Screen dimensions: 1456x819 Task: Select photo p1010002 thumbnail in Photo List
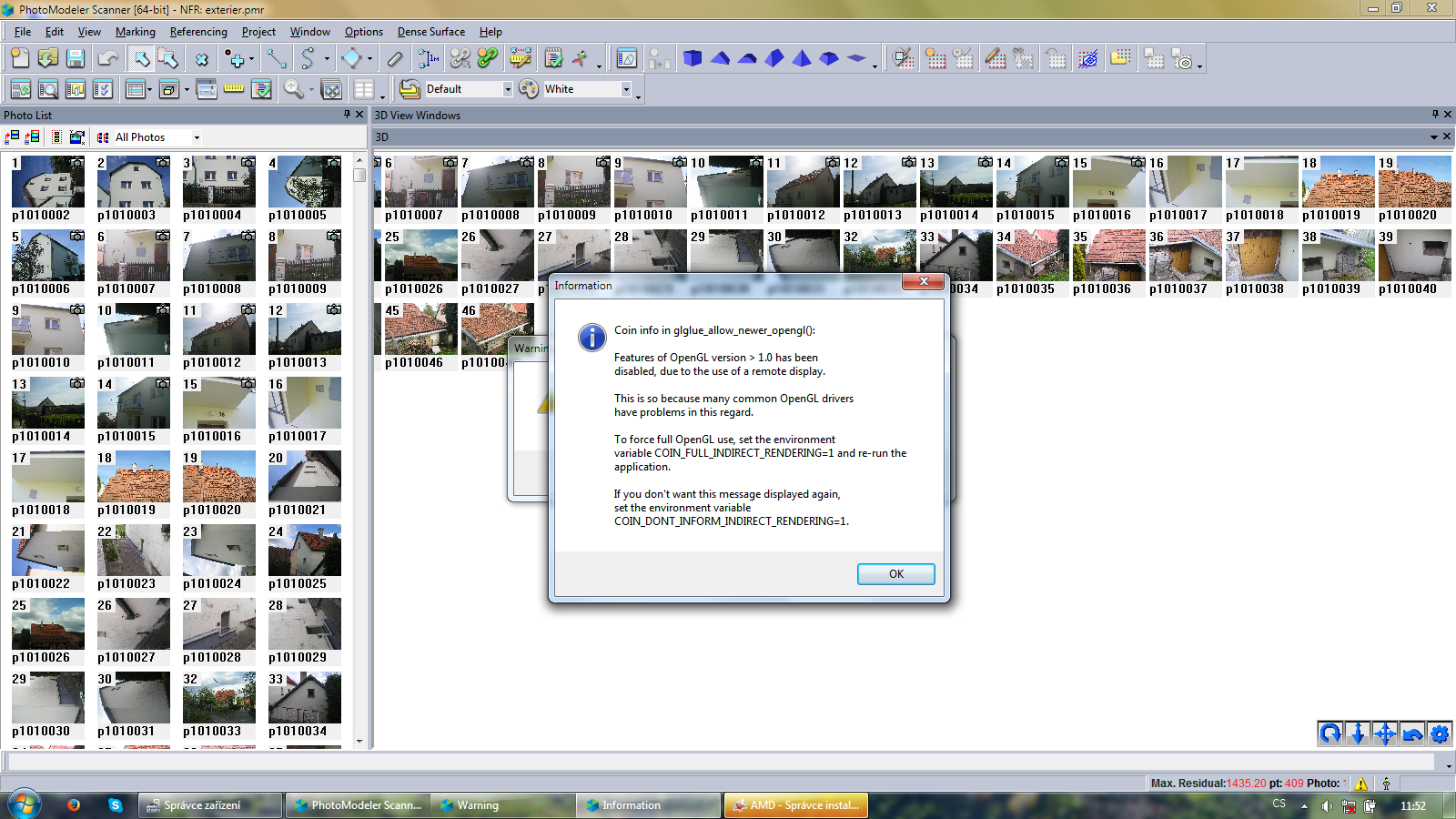[47, 188]
